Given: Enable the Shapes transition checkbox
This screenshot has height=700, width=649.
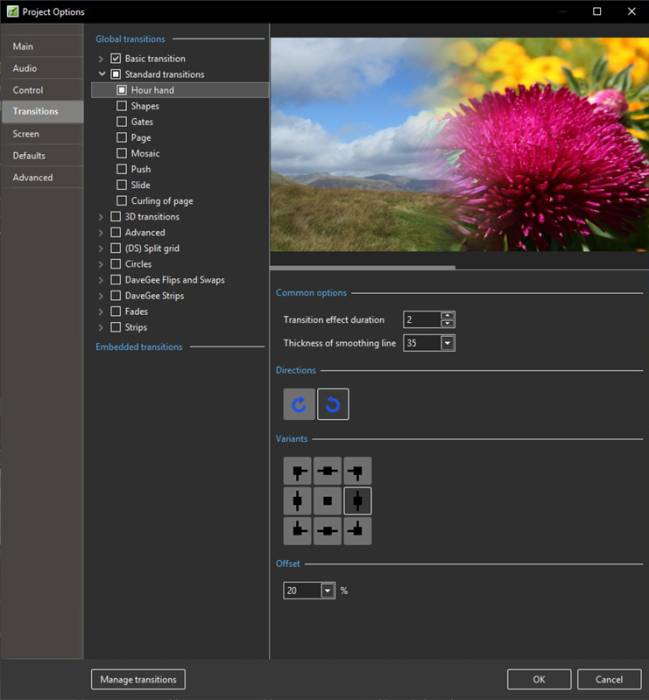Looking at the screenshot, I should click(122, 106).
